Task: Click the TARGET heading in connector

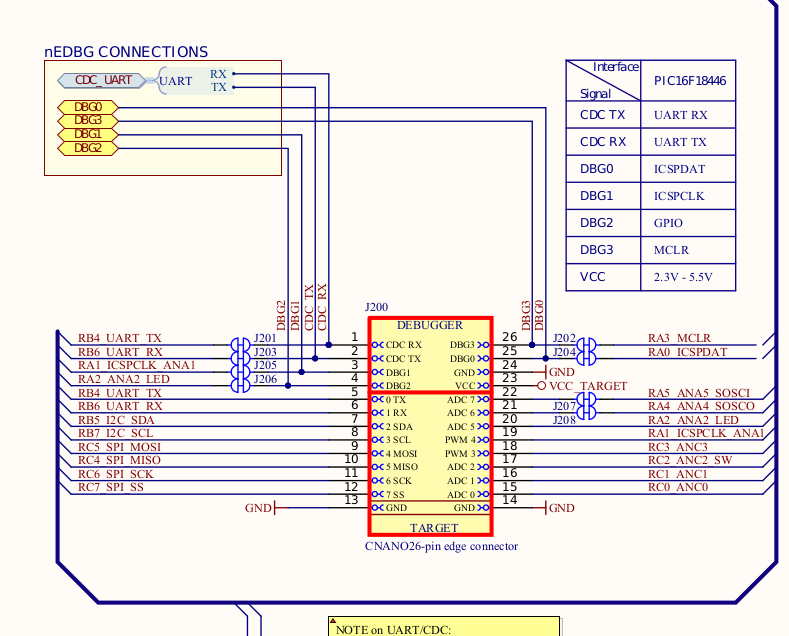Action: coord(434,528)
